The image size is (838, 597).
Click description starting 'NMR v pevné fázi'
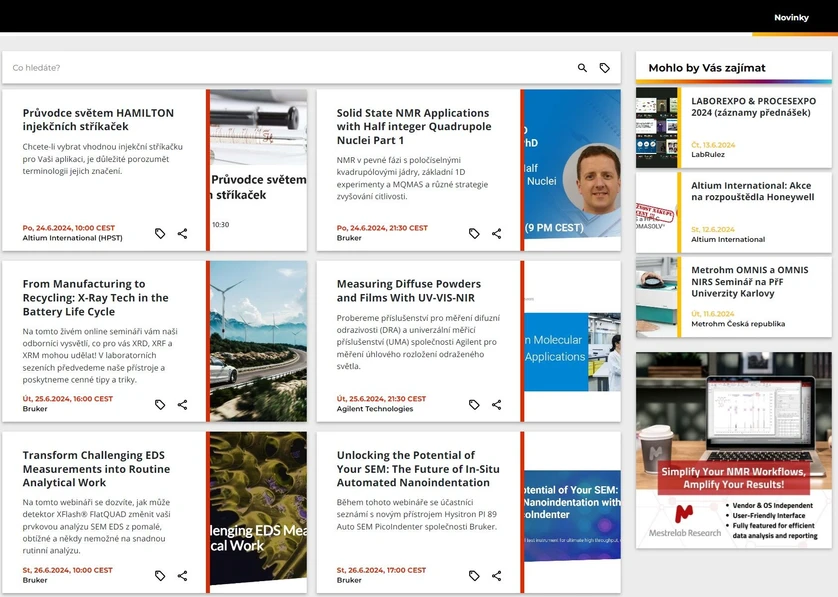click(x=412, y=178)
